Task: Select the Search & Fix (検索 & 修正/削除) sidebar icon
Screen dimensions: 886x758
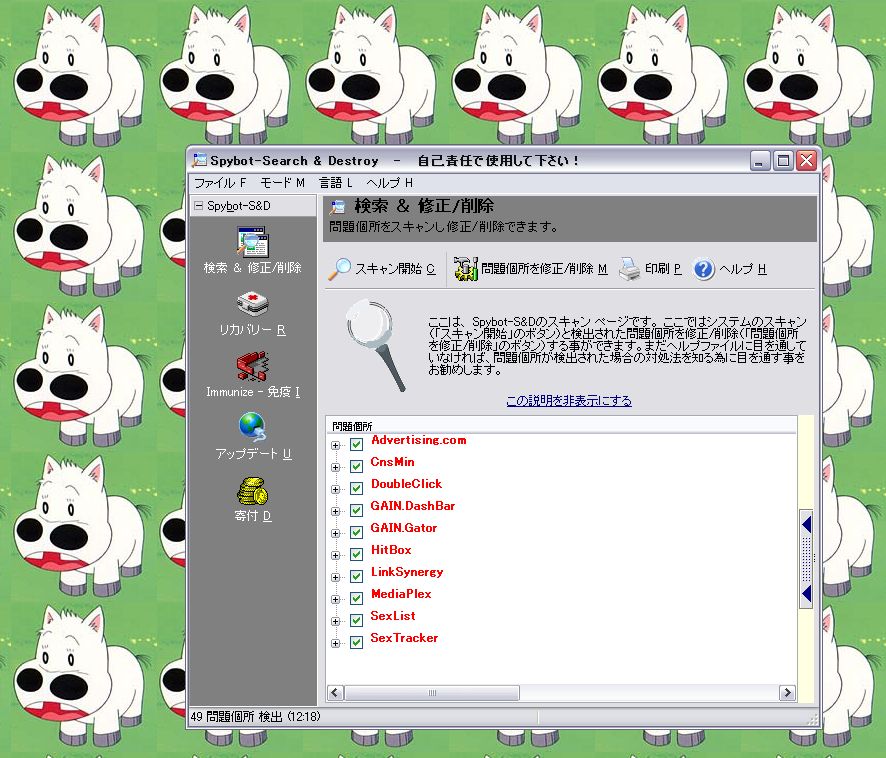Action: (x=252, y=243)
